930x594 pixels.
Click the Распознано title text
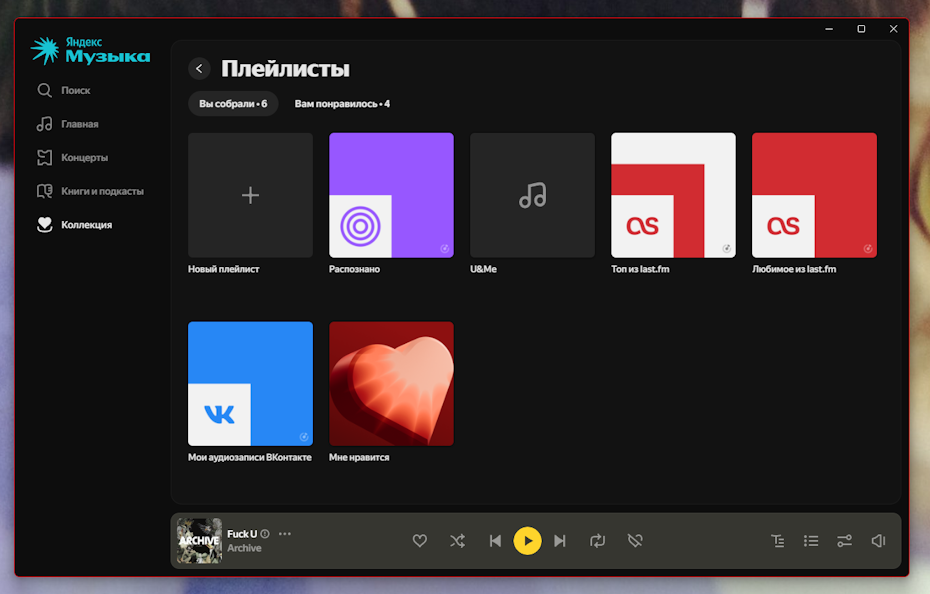pyautogui.click(x=355, y=269)
